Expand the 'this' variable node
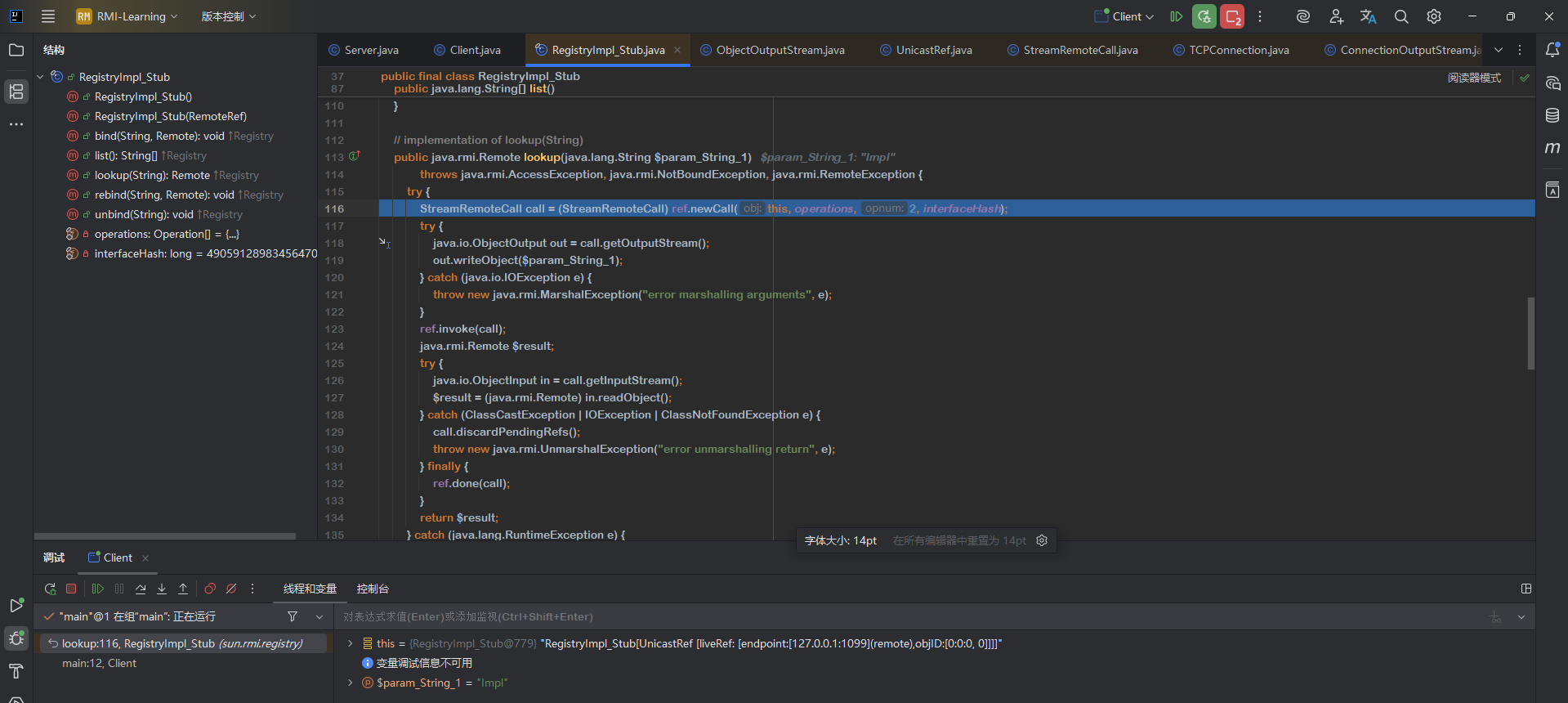 [351, 643]
